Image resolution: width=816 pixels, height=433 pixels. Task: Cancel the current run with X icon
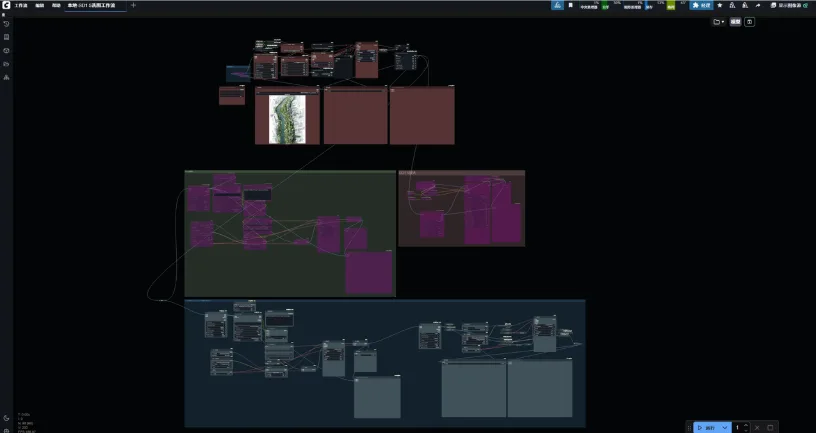(x=757, y=427)
